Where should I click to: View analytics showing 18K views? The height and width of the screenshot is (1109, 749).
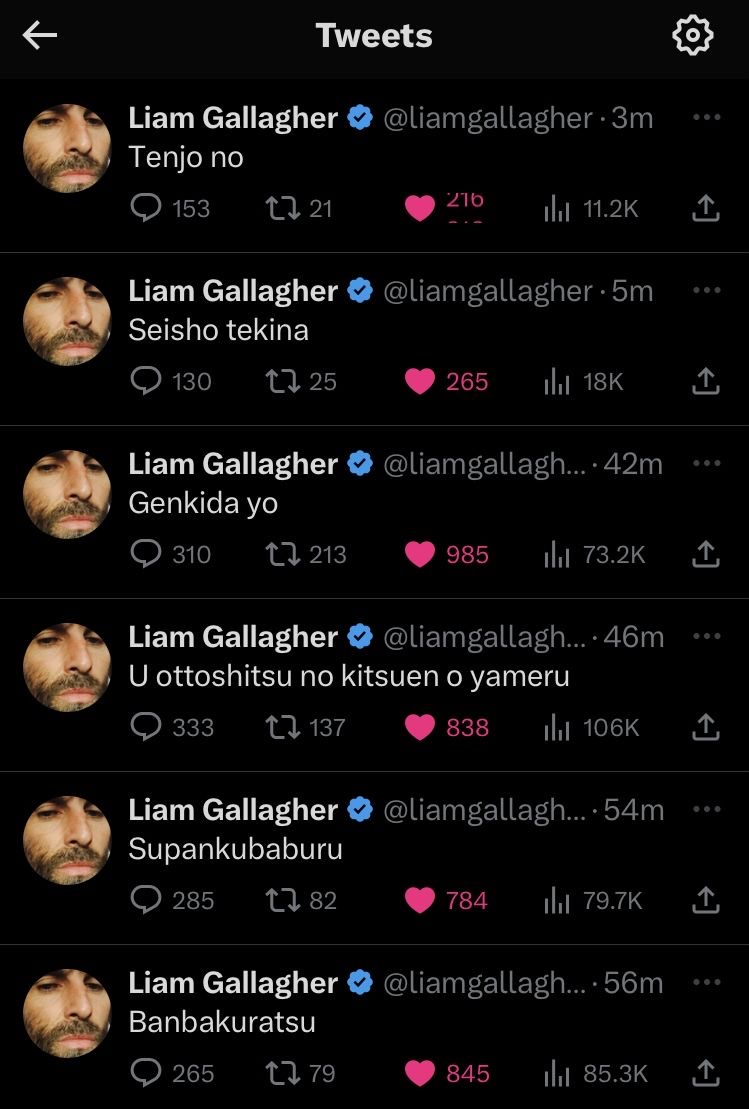[x=584, y=381]
